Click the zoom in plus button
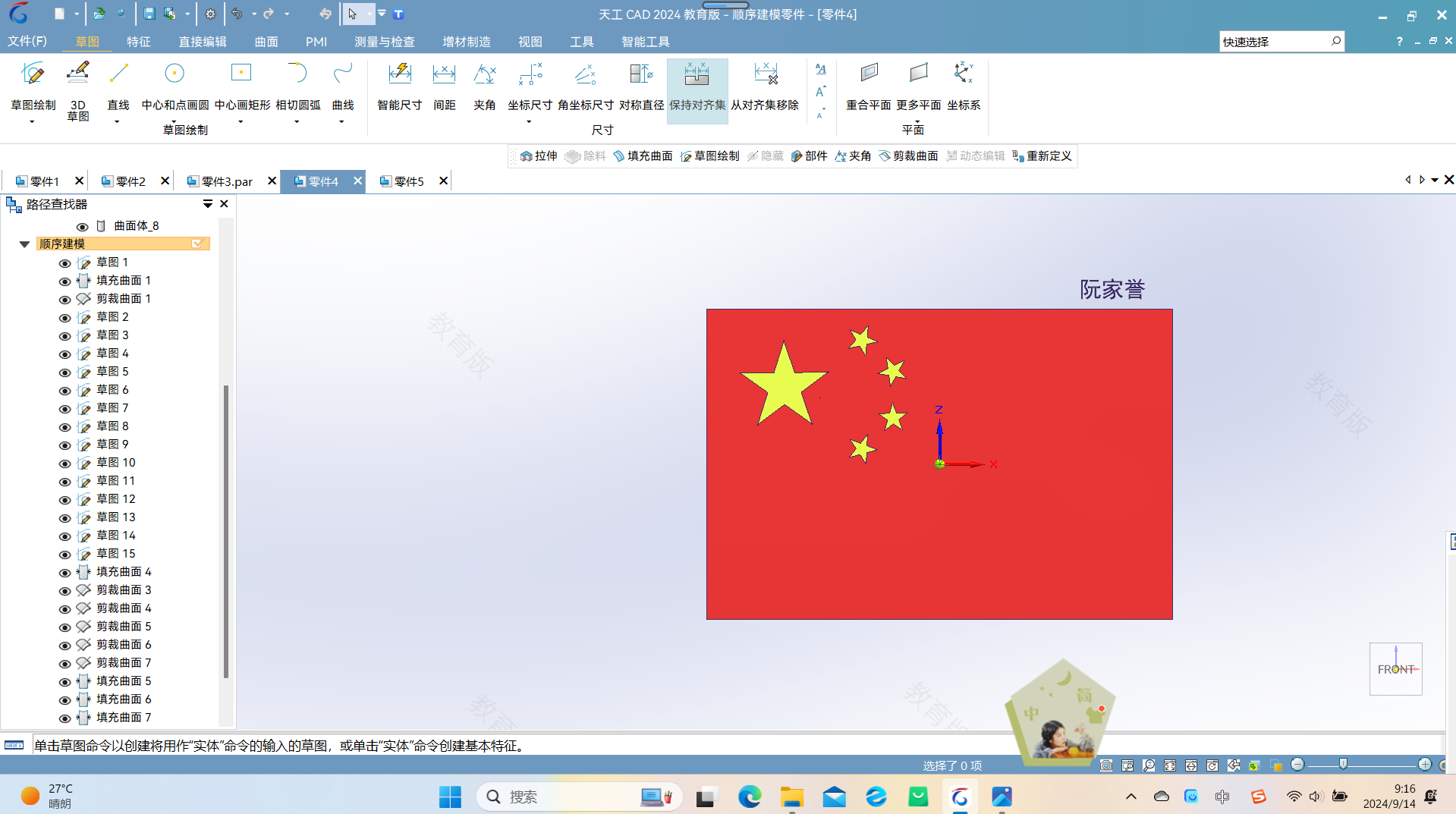The width and height of the screenshot is (1456, 814). (x=1425, y=765)
